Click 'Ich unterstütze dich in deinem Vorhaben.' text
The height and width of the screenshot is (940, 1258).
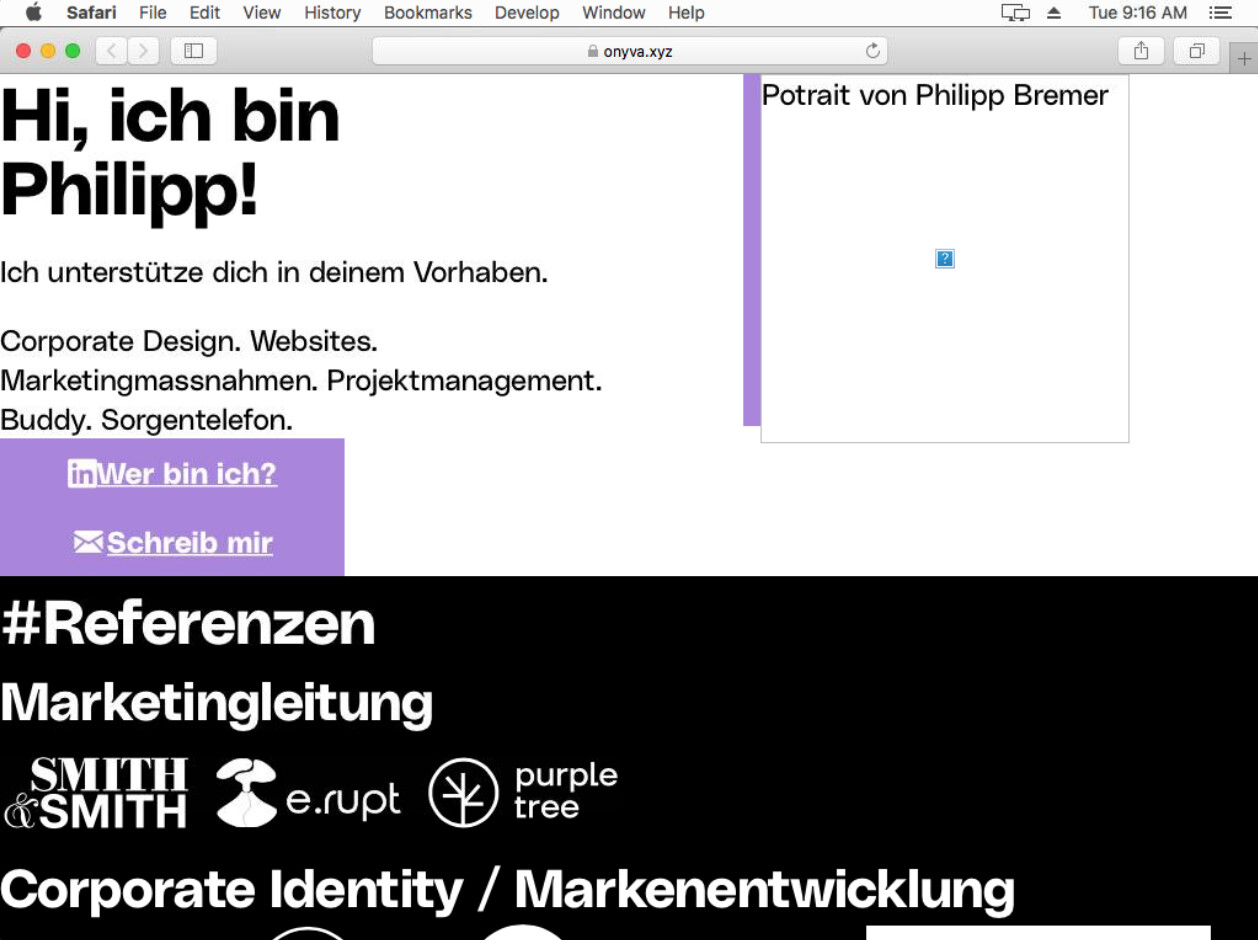(274, 272)
